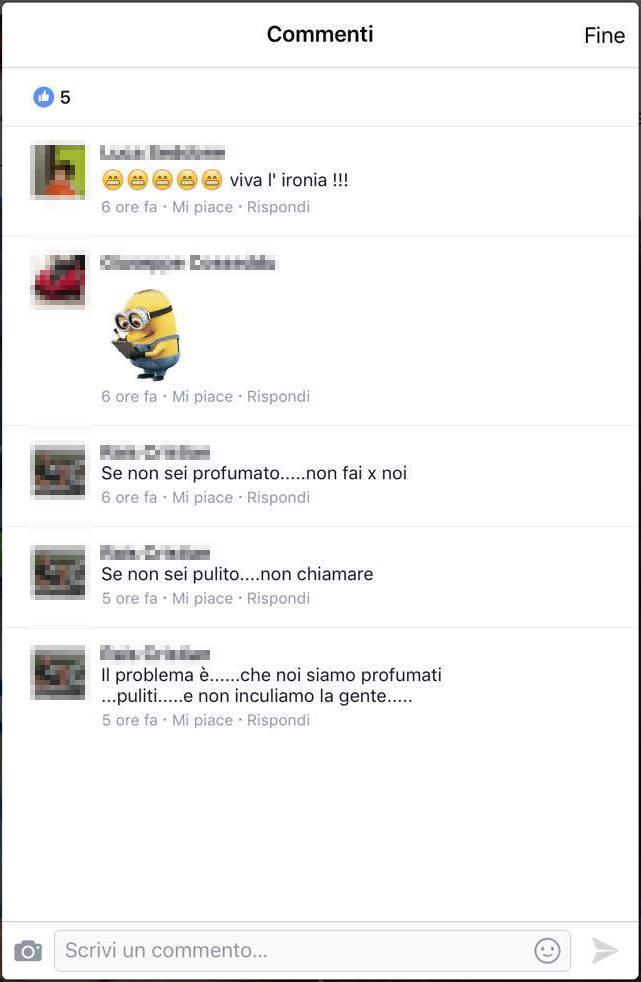The image size is (641, 982).
Task: Like the 'Il problema è' comment
Action: (202, 720)
